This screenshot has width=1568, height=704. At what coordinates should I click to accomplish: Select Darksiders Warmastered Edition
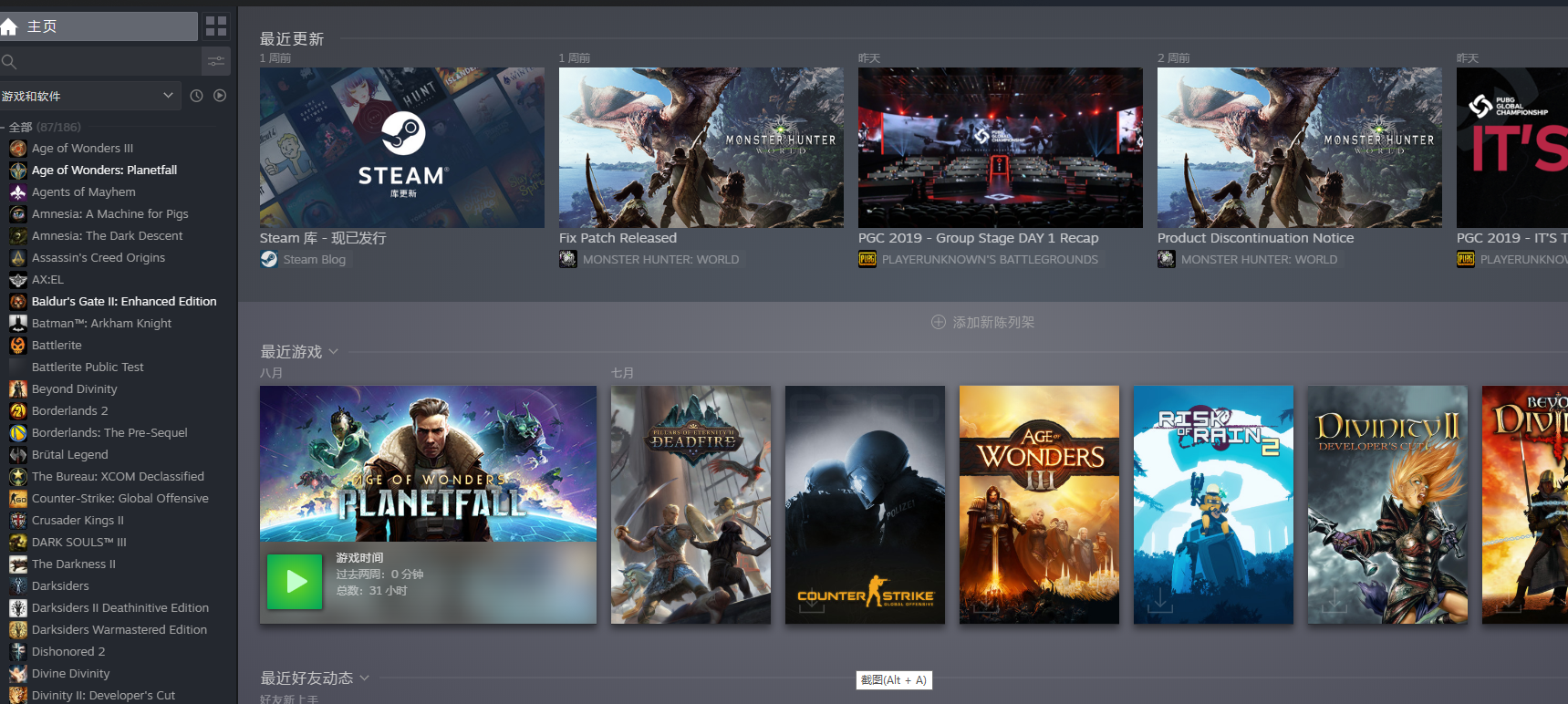(x=119, y=629)
